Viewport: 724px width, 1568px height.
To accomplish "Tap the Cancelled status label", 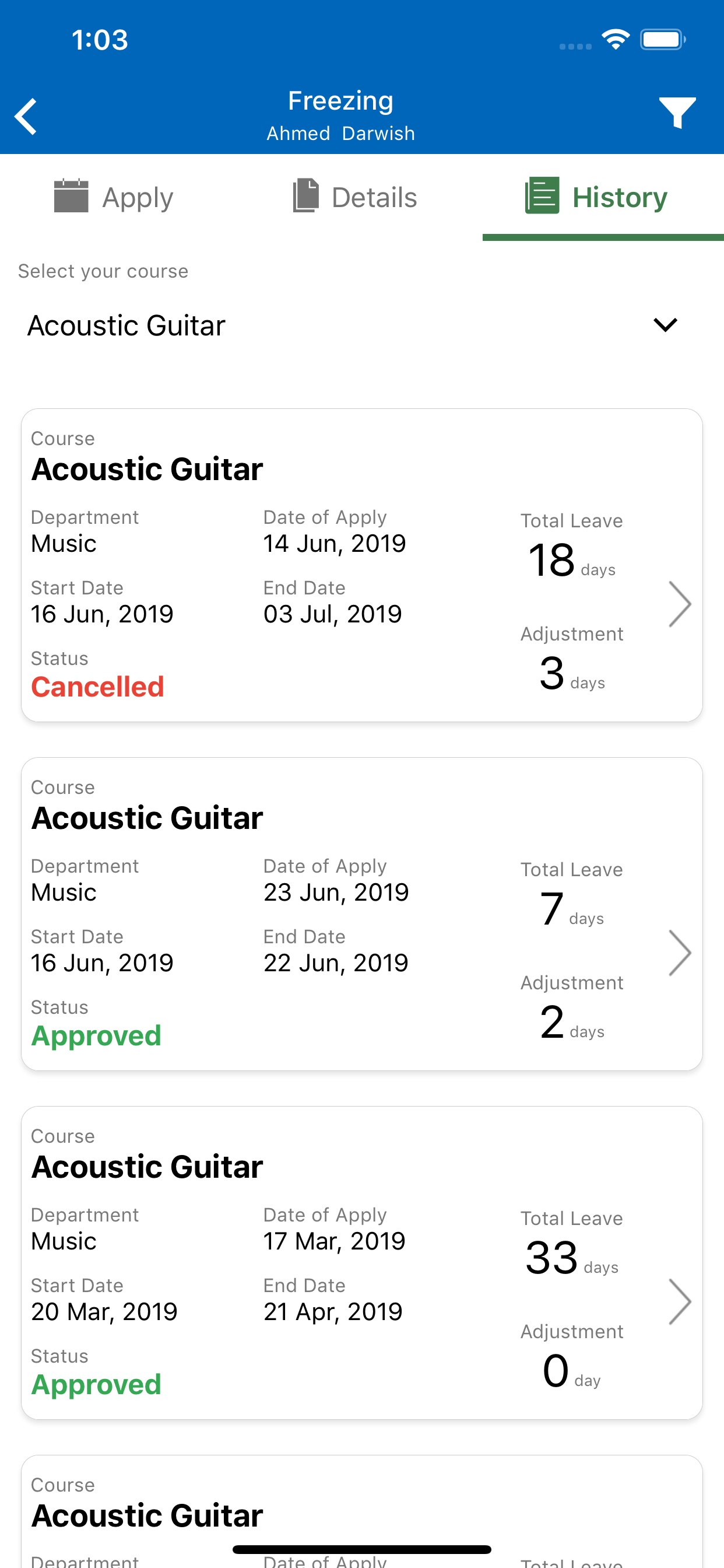I will click(x=98, y=687).
